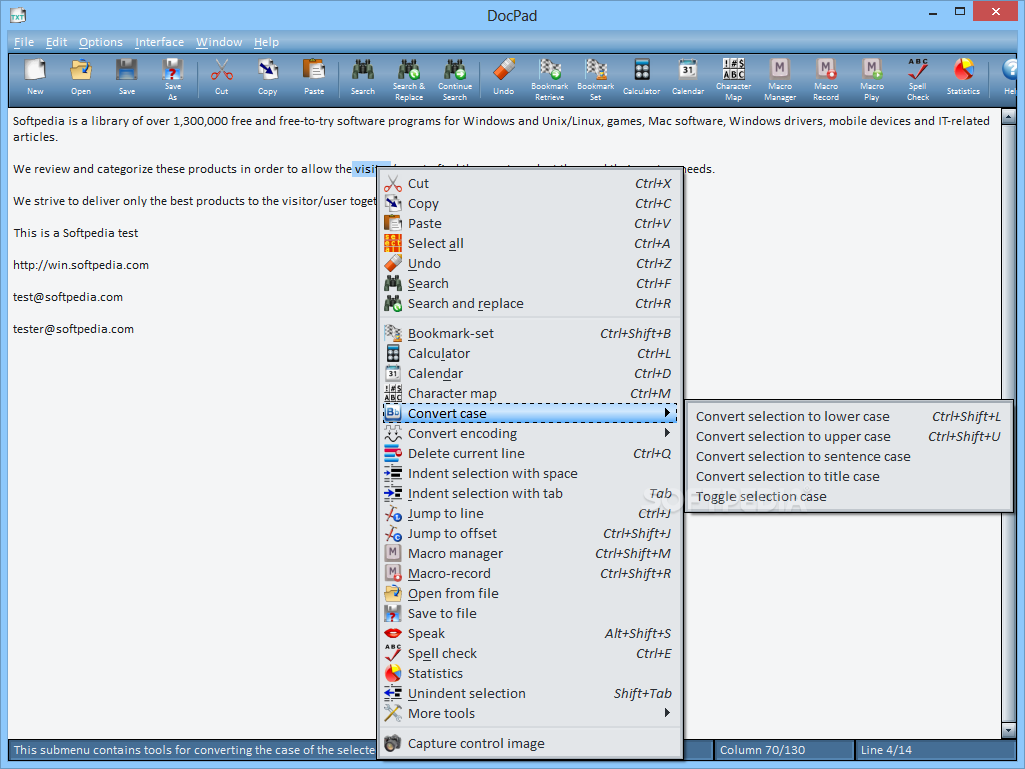Image resolution: width=1025 pixels, height=769 pixels.
Task: Choose Capture control image entry
Action: [529, 743]
